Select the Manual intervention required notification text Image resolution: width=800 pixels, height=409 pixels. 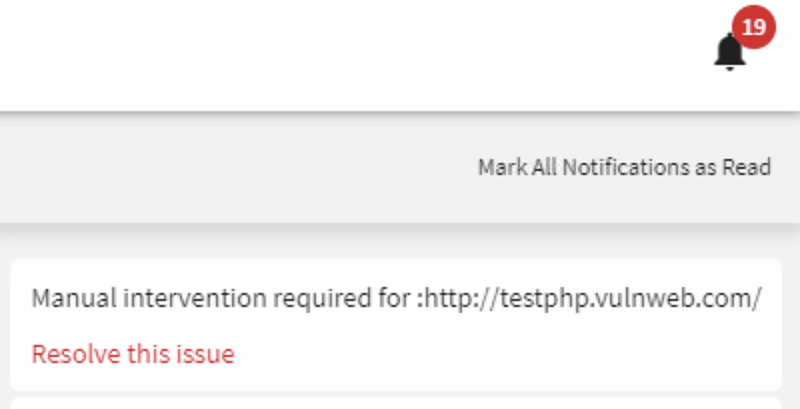[x=396, y=298]
